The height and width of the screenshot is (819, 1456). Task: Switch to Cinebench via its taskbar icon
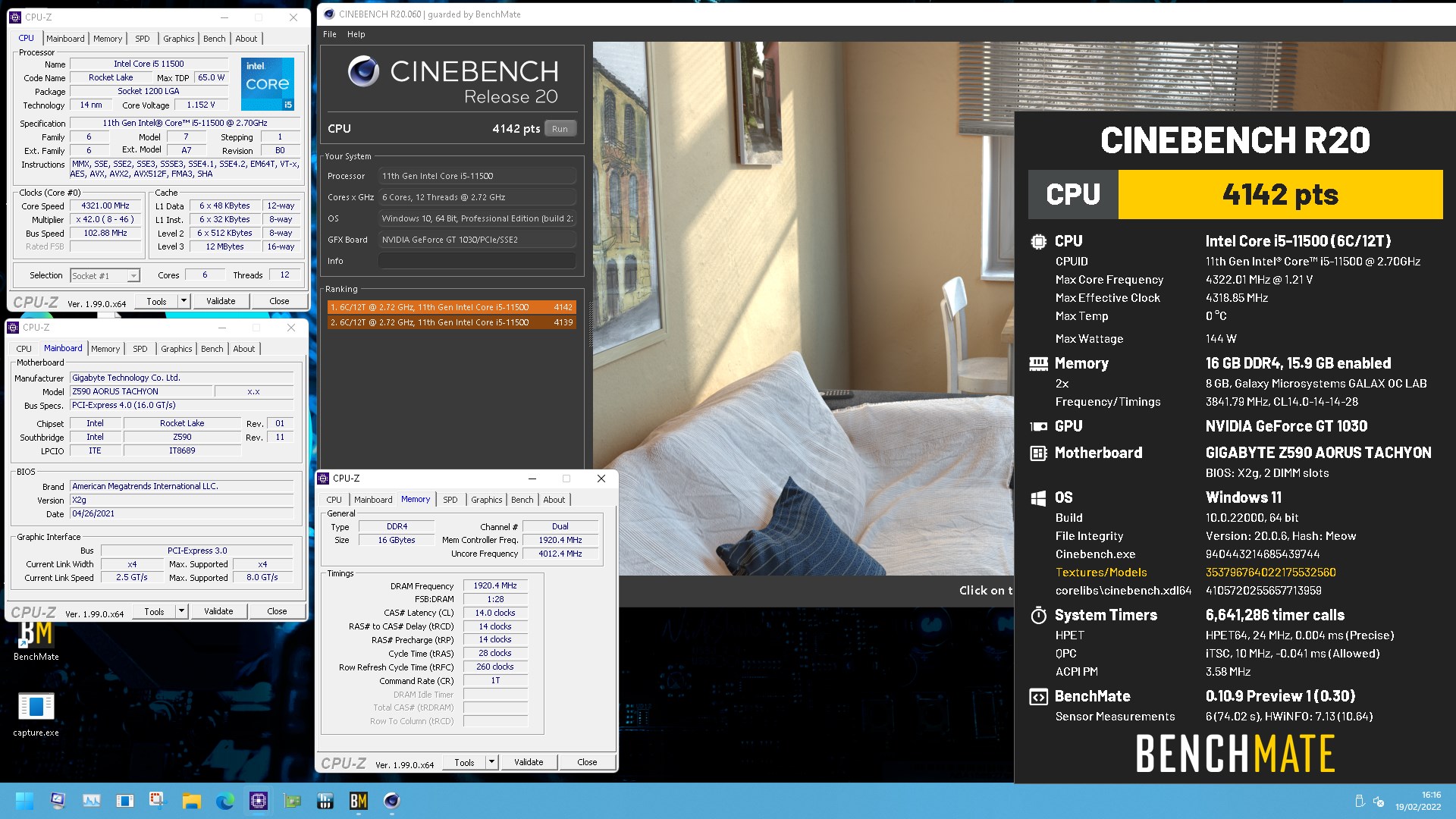[391, 801]
